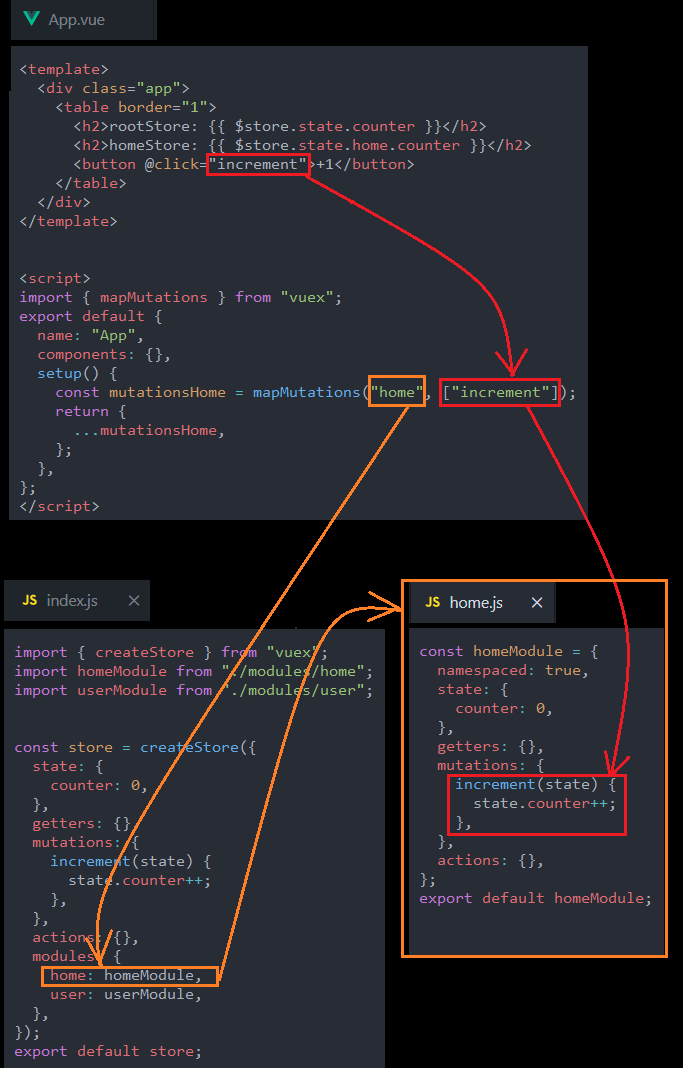
Task: Click the table border="1" line
Action: [x=136, y=107]
